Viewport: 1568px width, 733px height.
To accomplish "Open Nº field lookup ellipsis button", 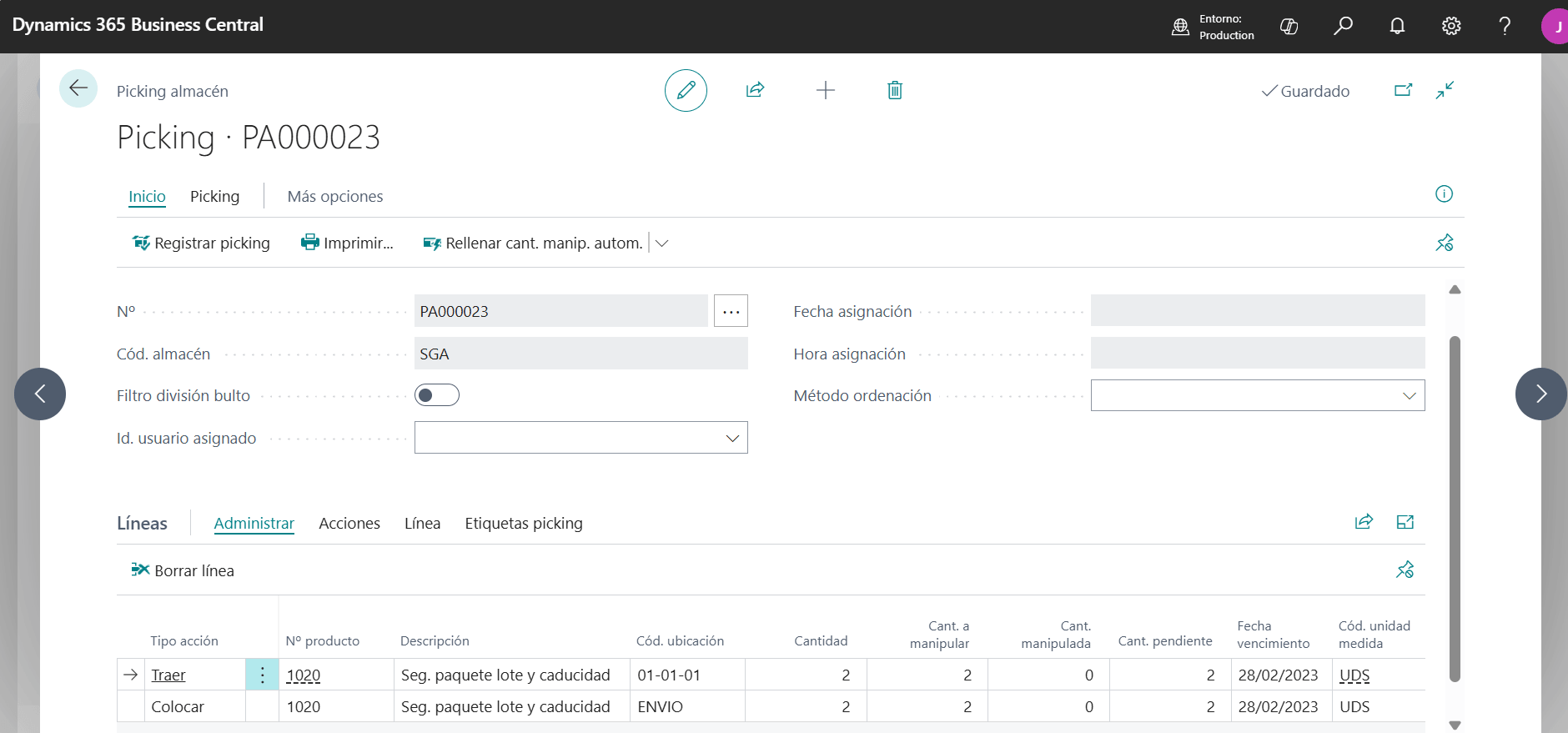I will coord(731,311).
